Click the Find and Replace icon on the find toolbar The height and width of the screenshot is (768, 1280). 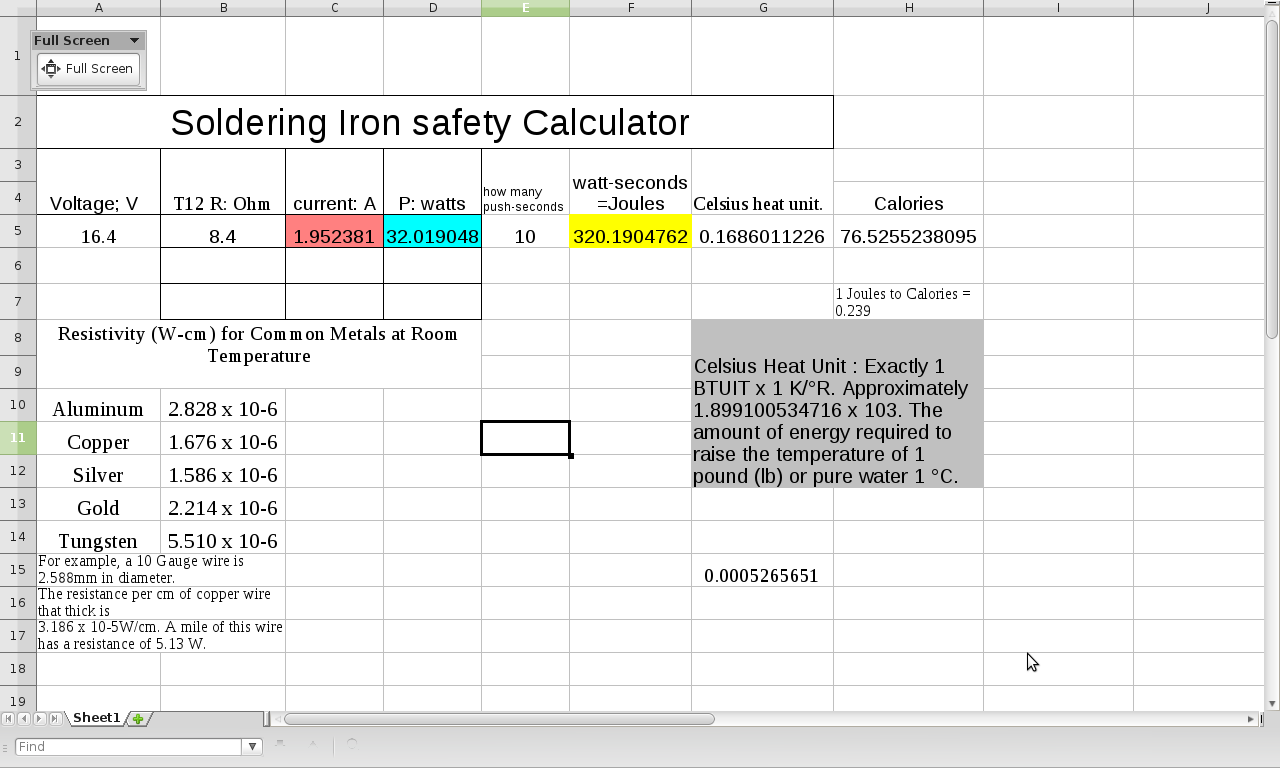tap(352, 745)
